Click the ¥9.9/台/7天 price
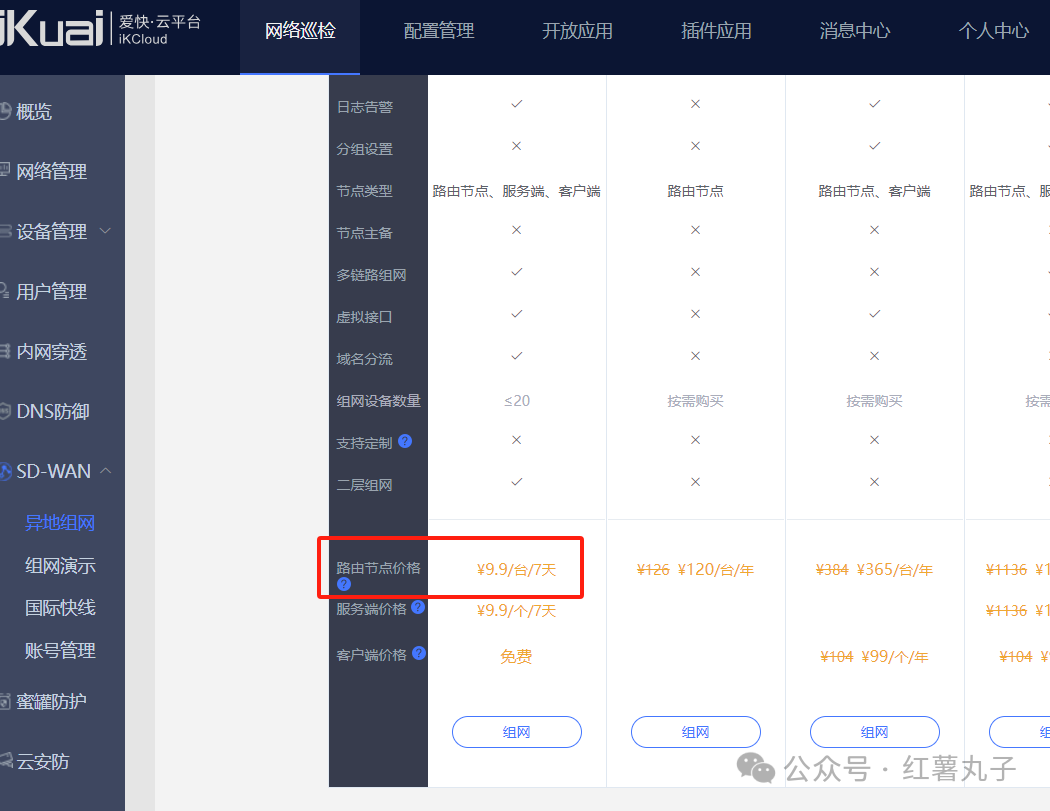 coord(516,570)
